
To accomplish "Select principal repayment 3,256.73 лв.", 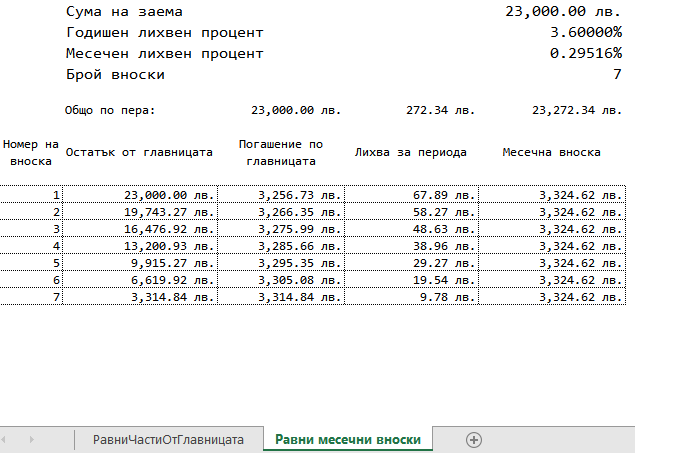I will [x=281, y=195].
